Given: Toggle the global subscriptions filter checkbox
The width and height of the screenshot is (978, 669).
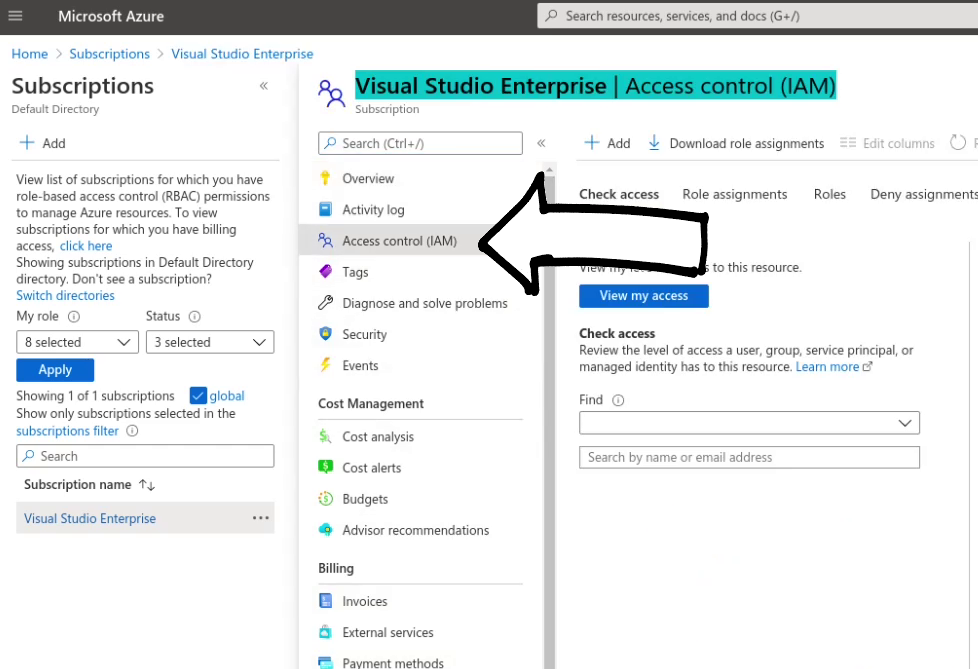Looking at the screenshot, I should [198, 396].
